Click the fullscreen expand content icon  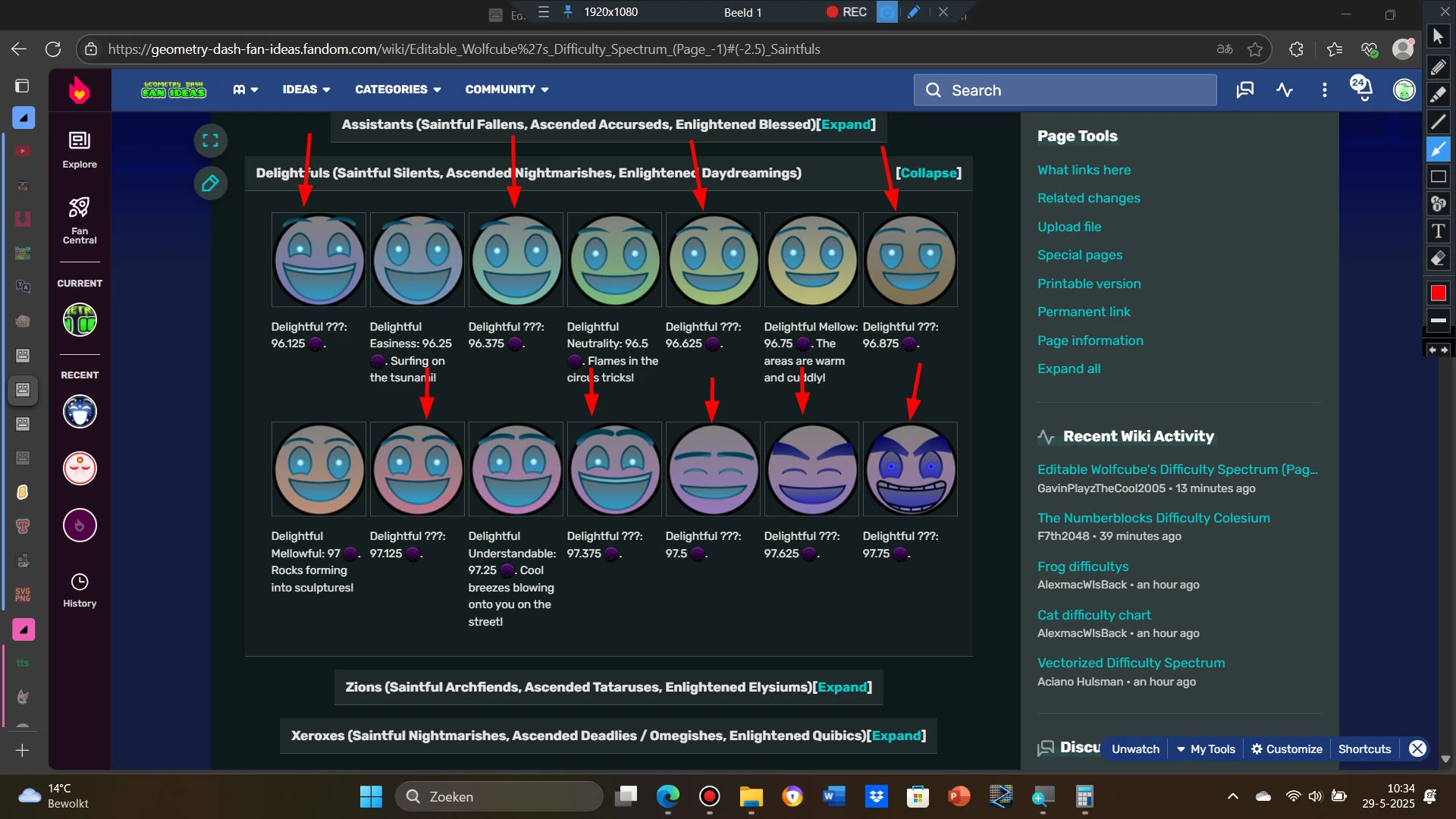[210, 140]
